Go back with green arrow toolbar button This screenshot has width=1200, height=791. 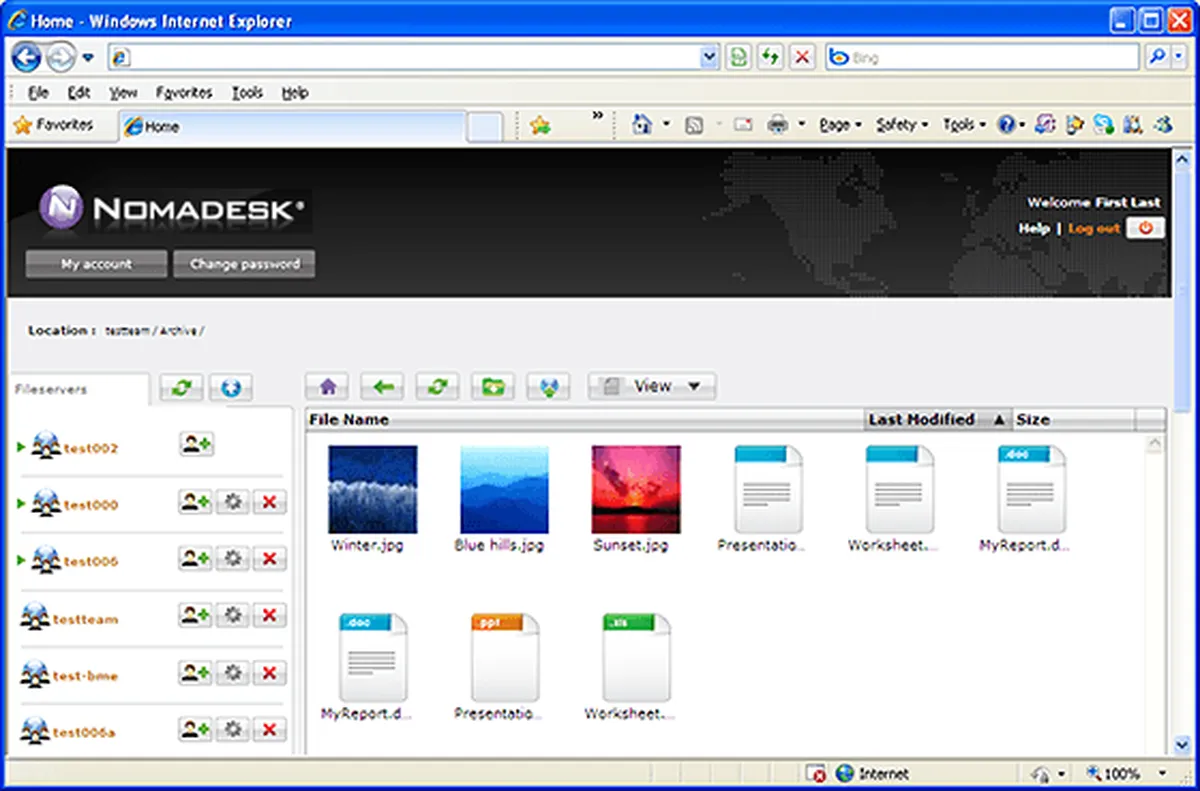382,386
